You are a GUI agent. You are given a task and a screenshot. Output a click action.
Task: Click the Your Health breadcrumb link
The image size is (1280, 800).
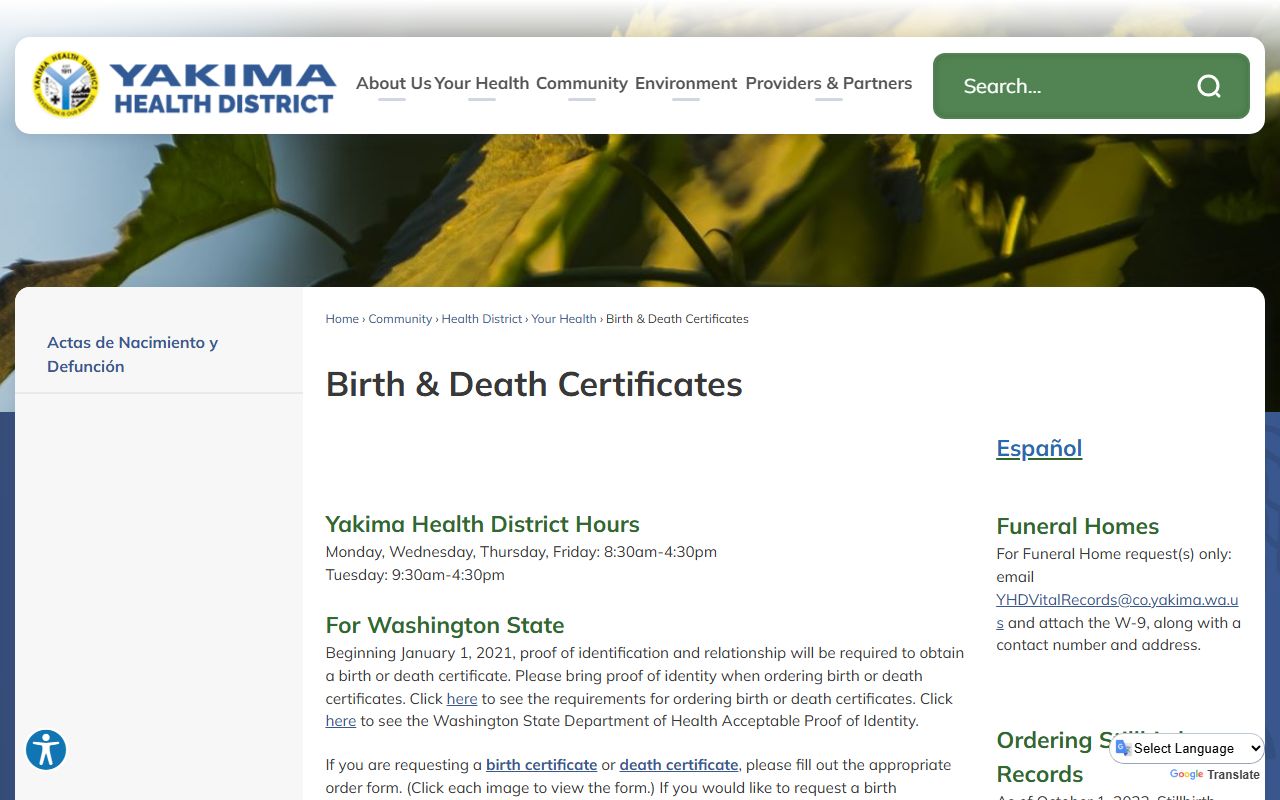coord(564,319)
